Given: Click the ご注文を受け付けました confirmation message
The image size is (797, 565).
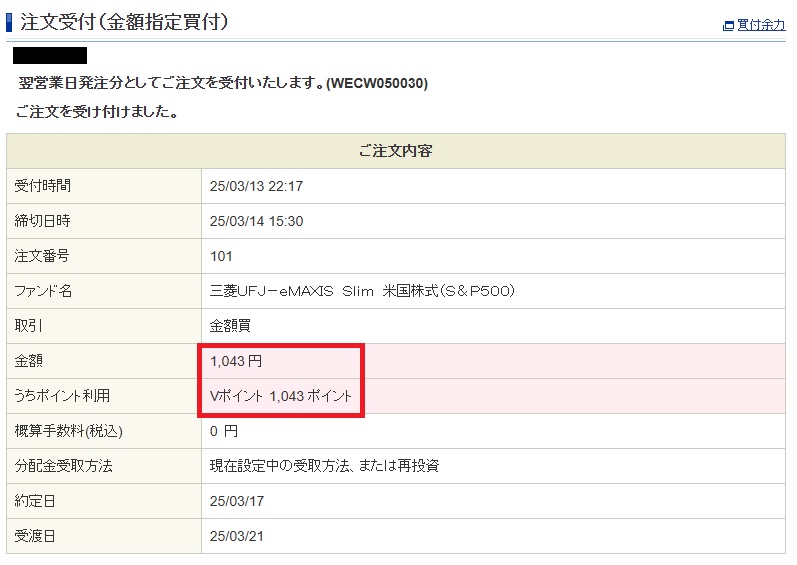Looking at the screenshot, I should coord(98,112).
